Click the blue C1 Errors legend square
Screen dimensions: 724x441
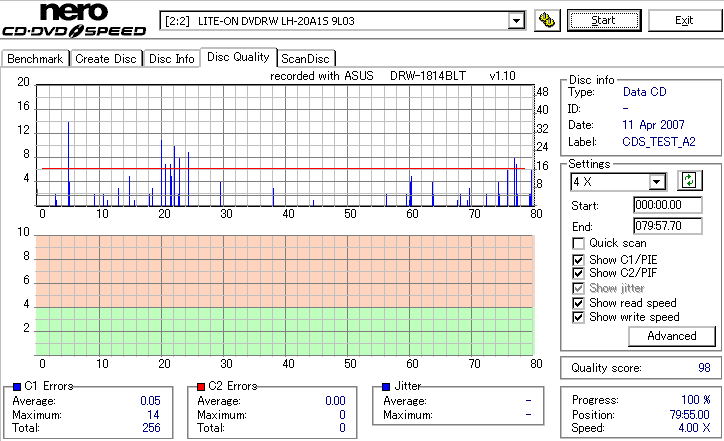click(17, 387)
